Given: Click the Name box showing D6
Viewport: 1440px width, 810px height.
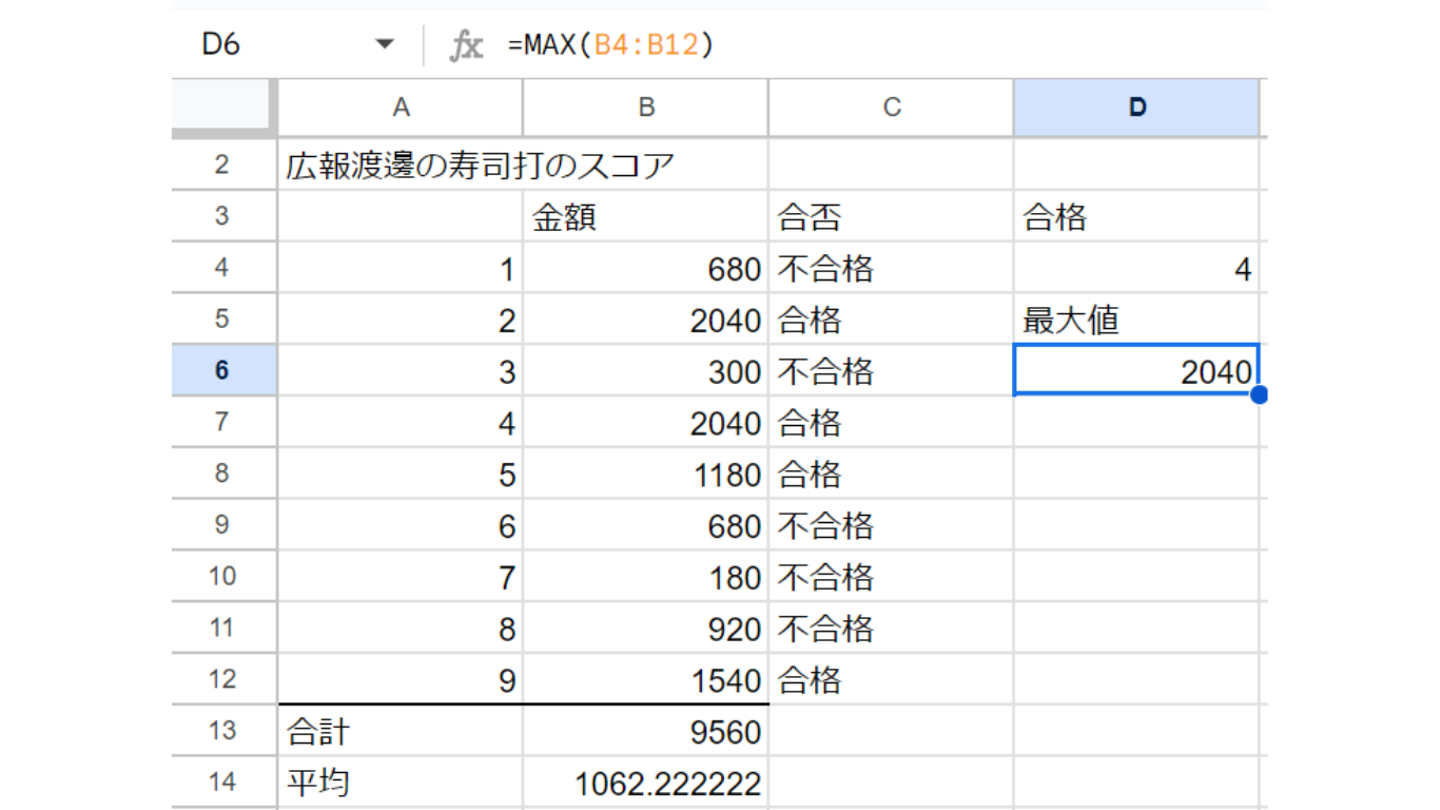Looking at the screenshot, I should [x=260, y=45].
